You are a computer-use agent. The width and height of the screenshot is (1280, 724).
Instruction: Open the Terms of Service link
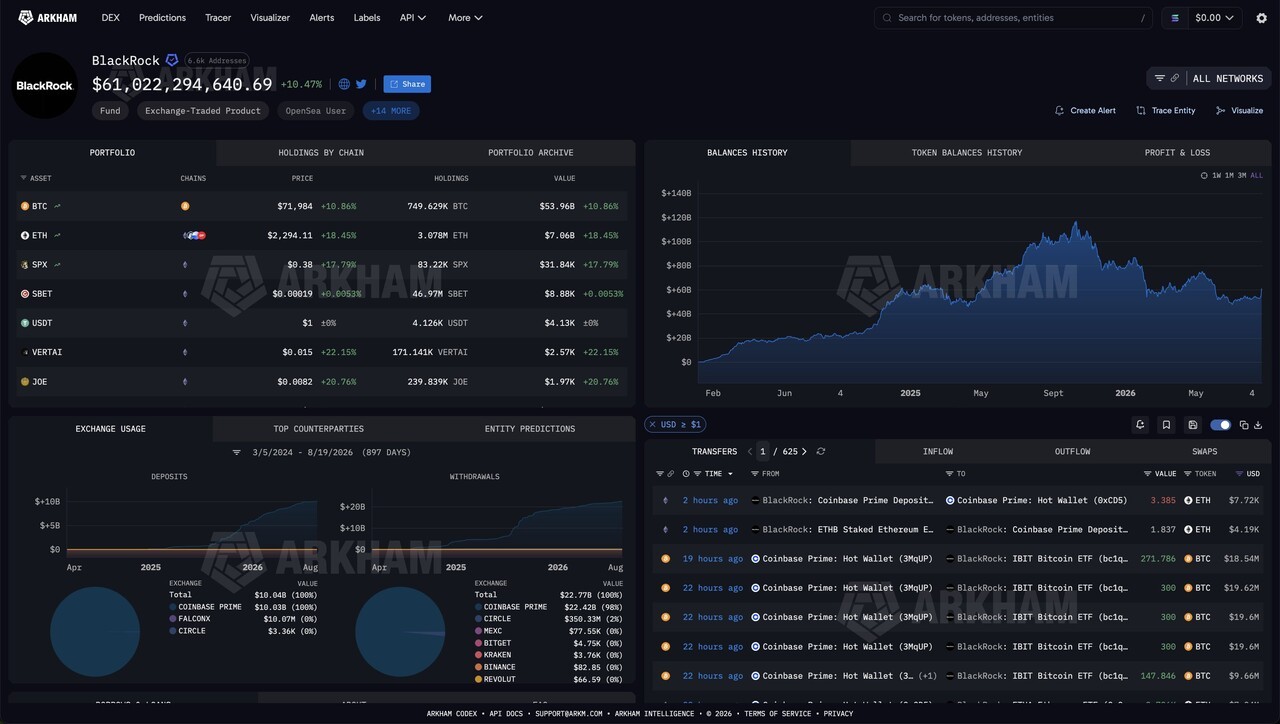[x=778, y=714]
